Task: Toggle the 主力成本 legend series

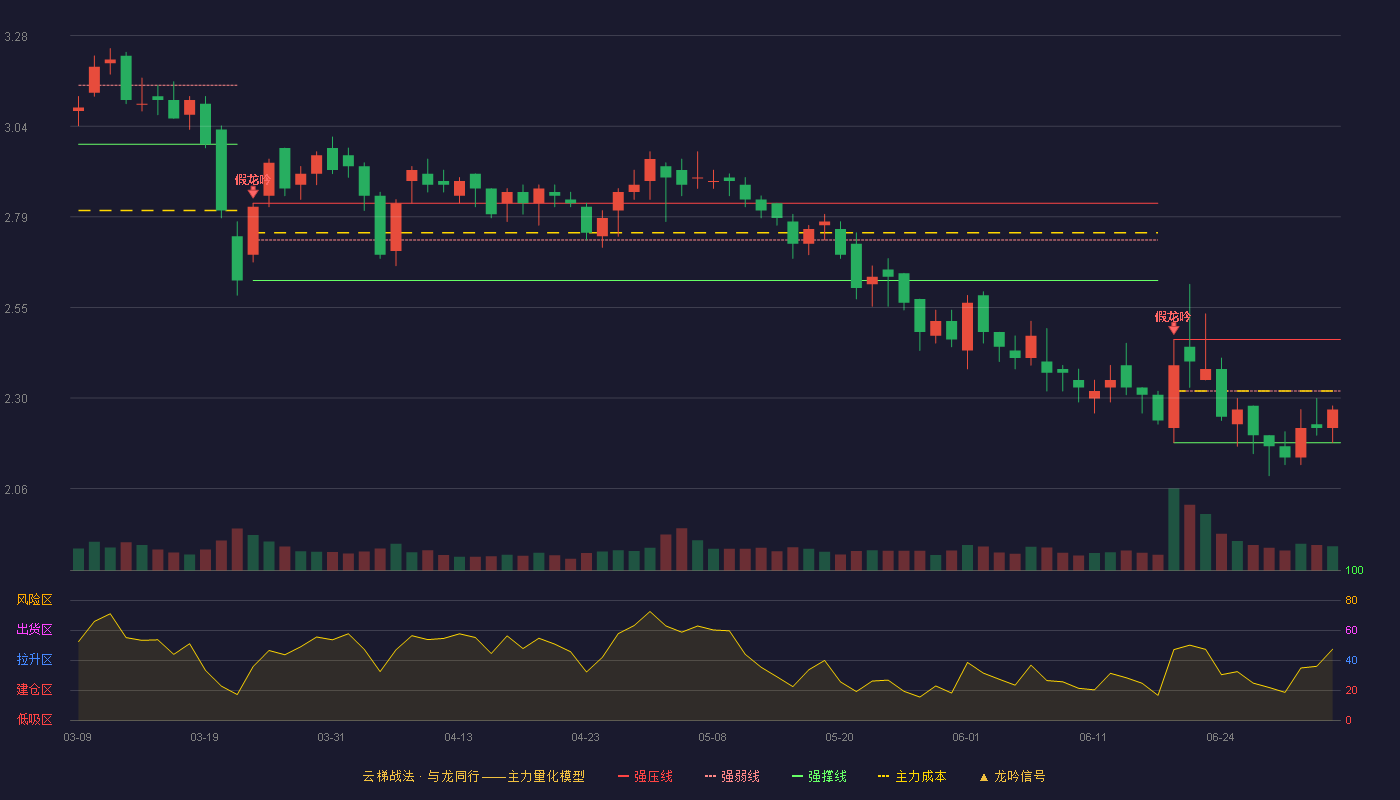Action: [x=912, y=777]
